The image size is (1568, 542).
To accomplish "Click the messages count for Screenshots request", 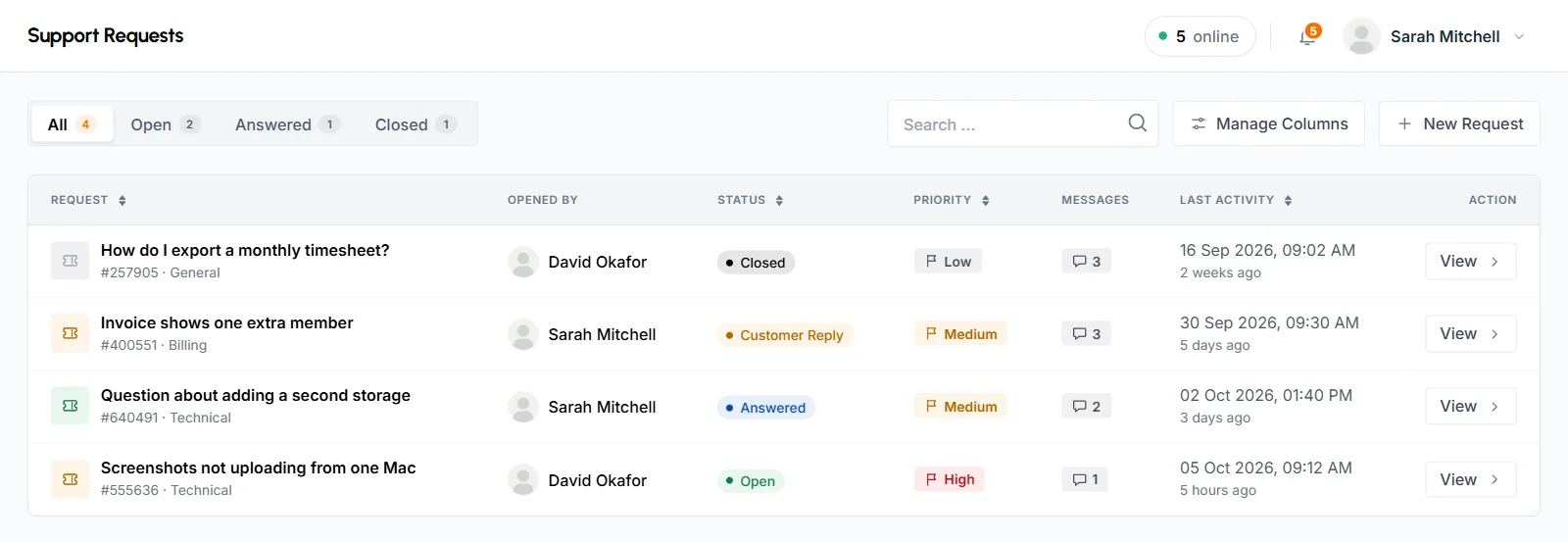I will pyautogui.click(x=1085, y=479).
